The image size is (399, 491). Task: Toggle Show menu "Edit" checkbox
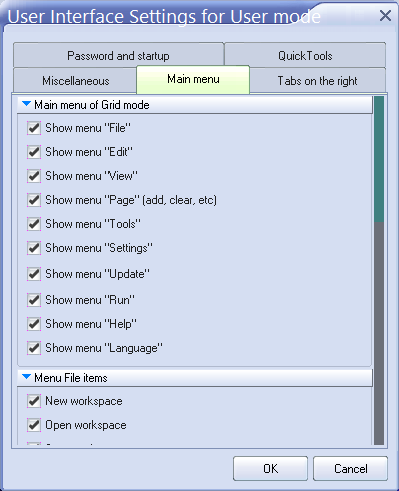click(34, 152)
